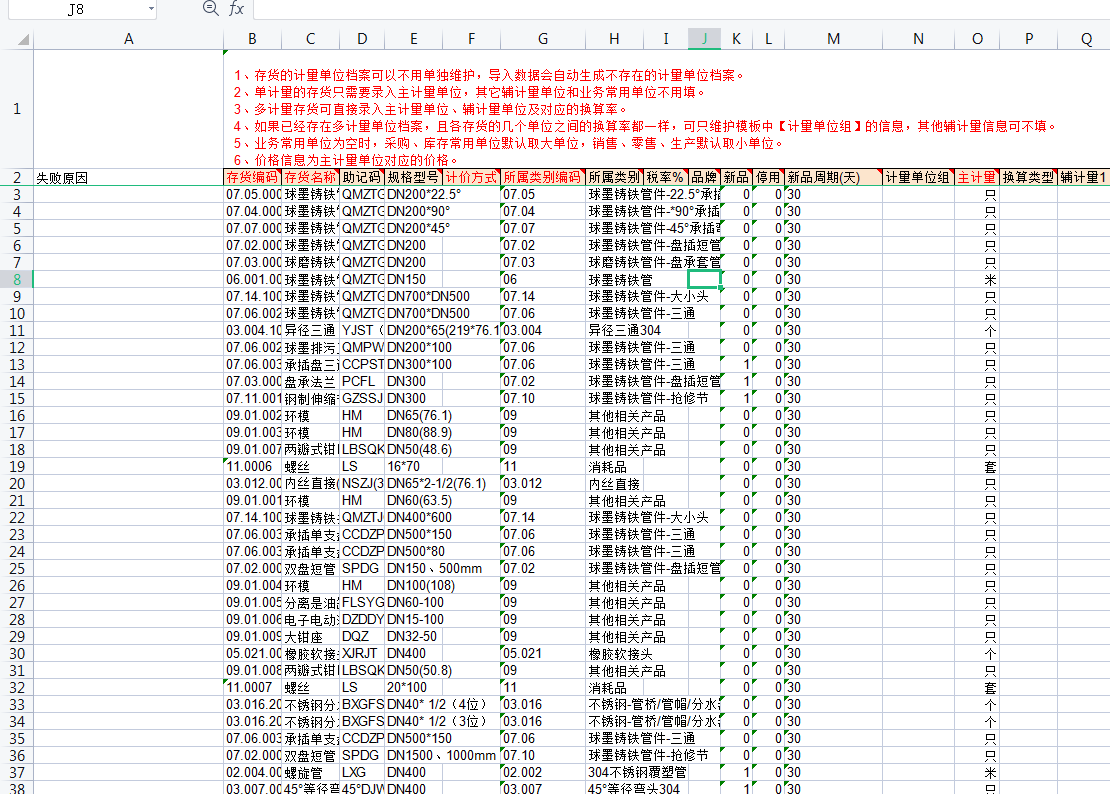Click the cell containing 异径三通304

point(614,330)
